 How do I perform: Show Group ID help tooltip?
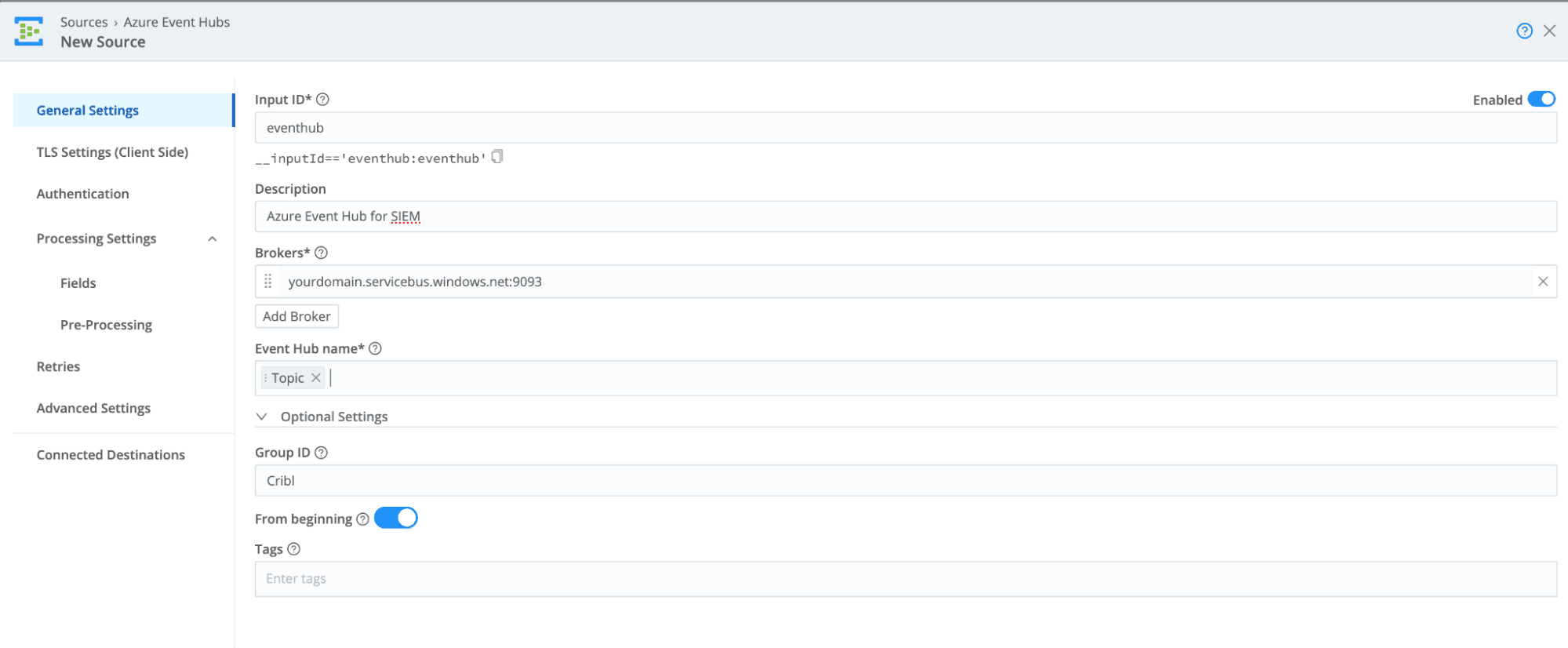click(x=321, y=453)
